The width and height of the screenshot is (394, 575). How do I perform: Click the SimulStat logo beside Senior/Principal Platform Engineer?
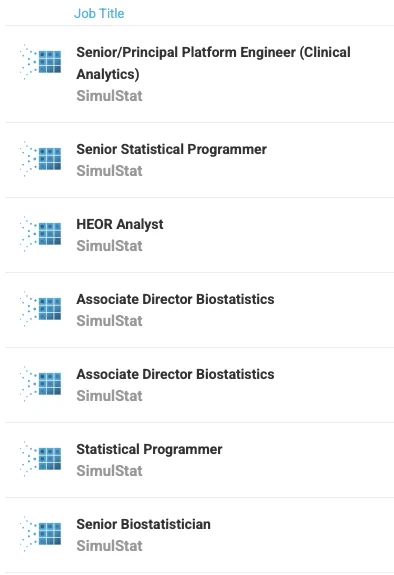pos(41,62)
